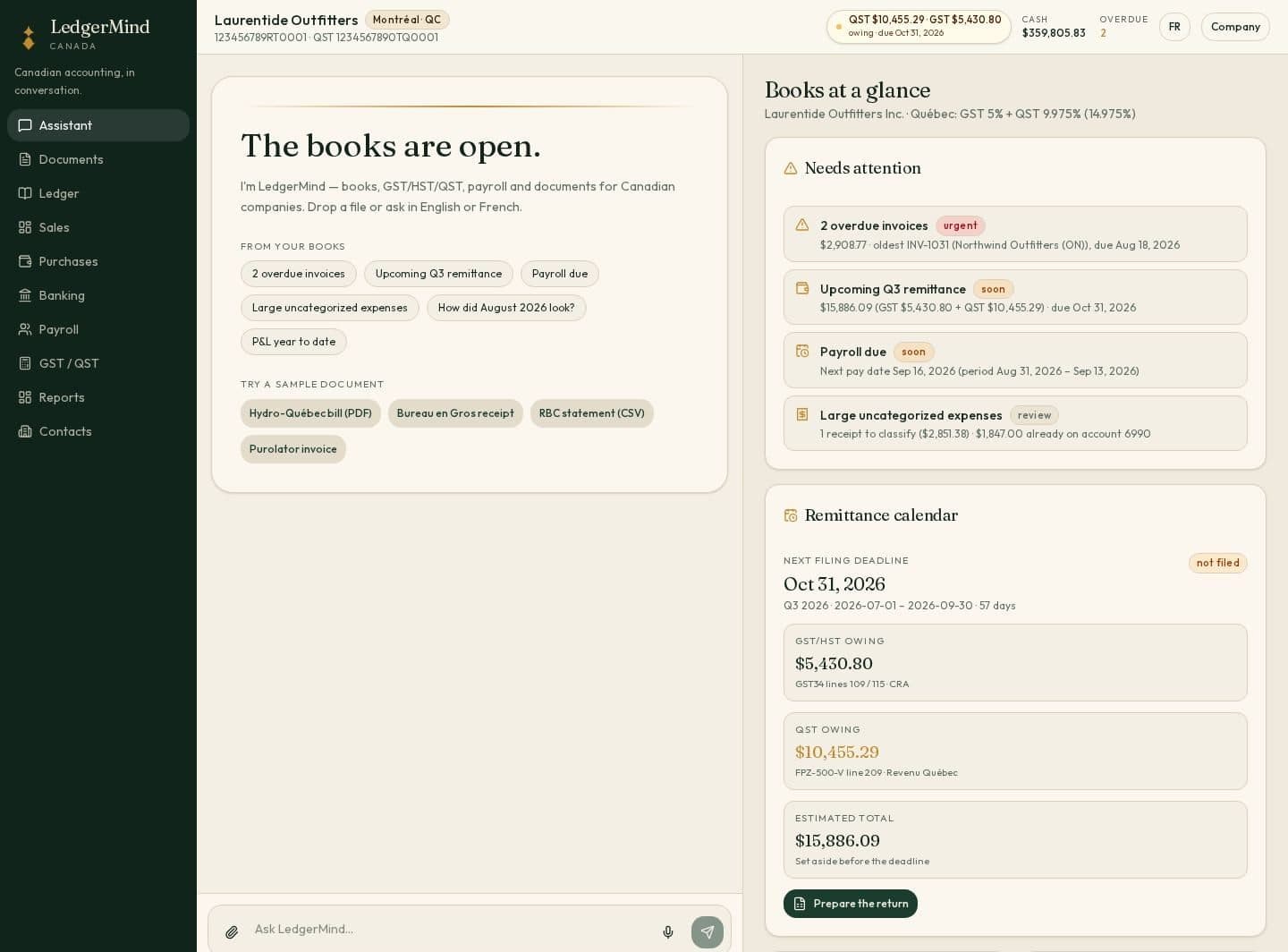The height and width of the screenshot is (952, 1288).
Task: Click the calendar icon beside Remittance calendar
Action: pyautogui.click(x=791, y=515)
